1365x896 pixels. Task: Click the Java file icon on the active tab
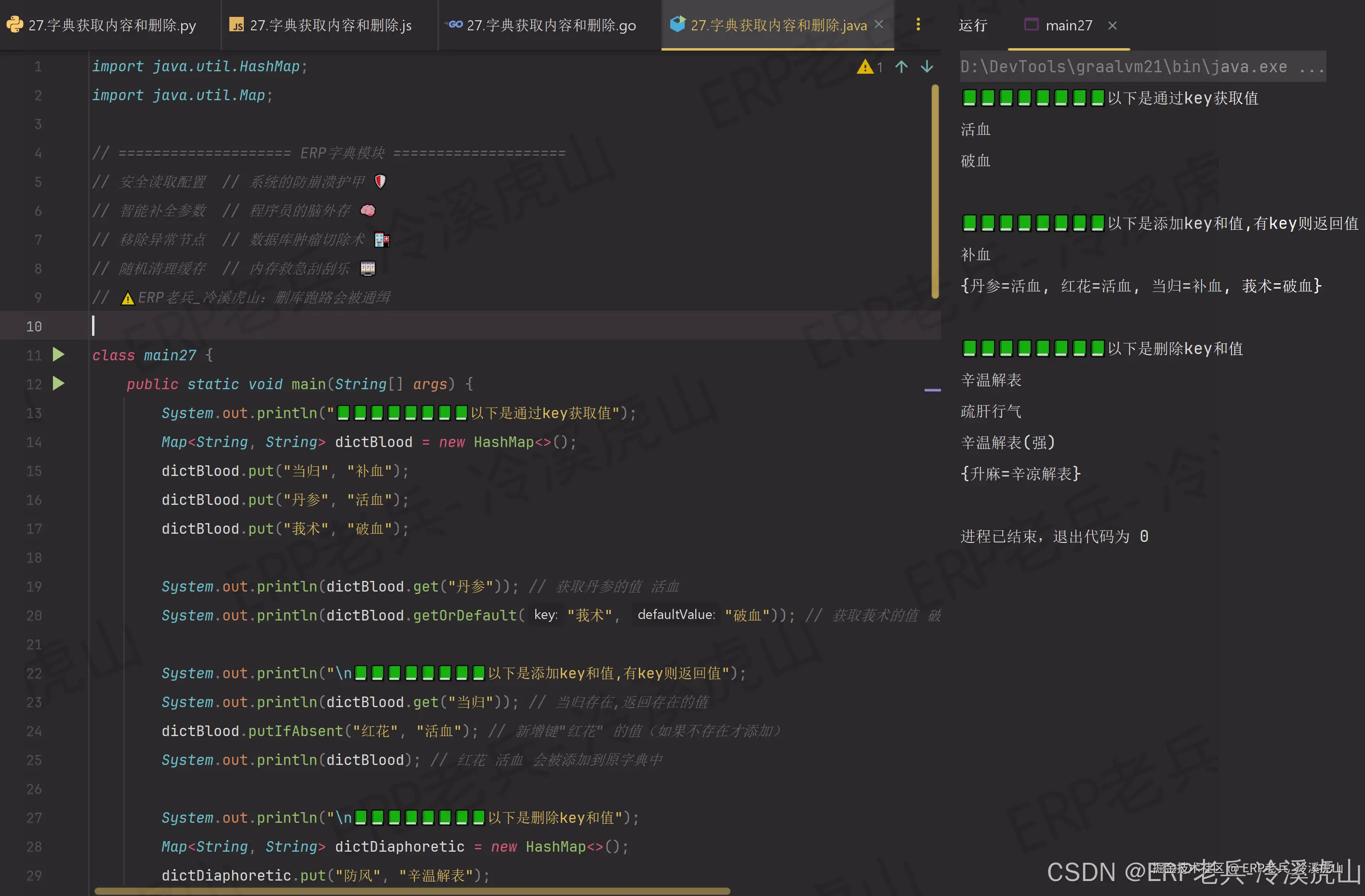[x=677, y=24]
